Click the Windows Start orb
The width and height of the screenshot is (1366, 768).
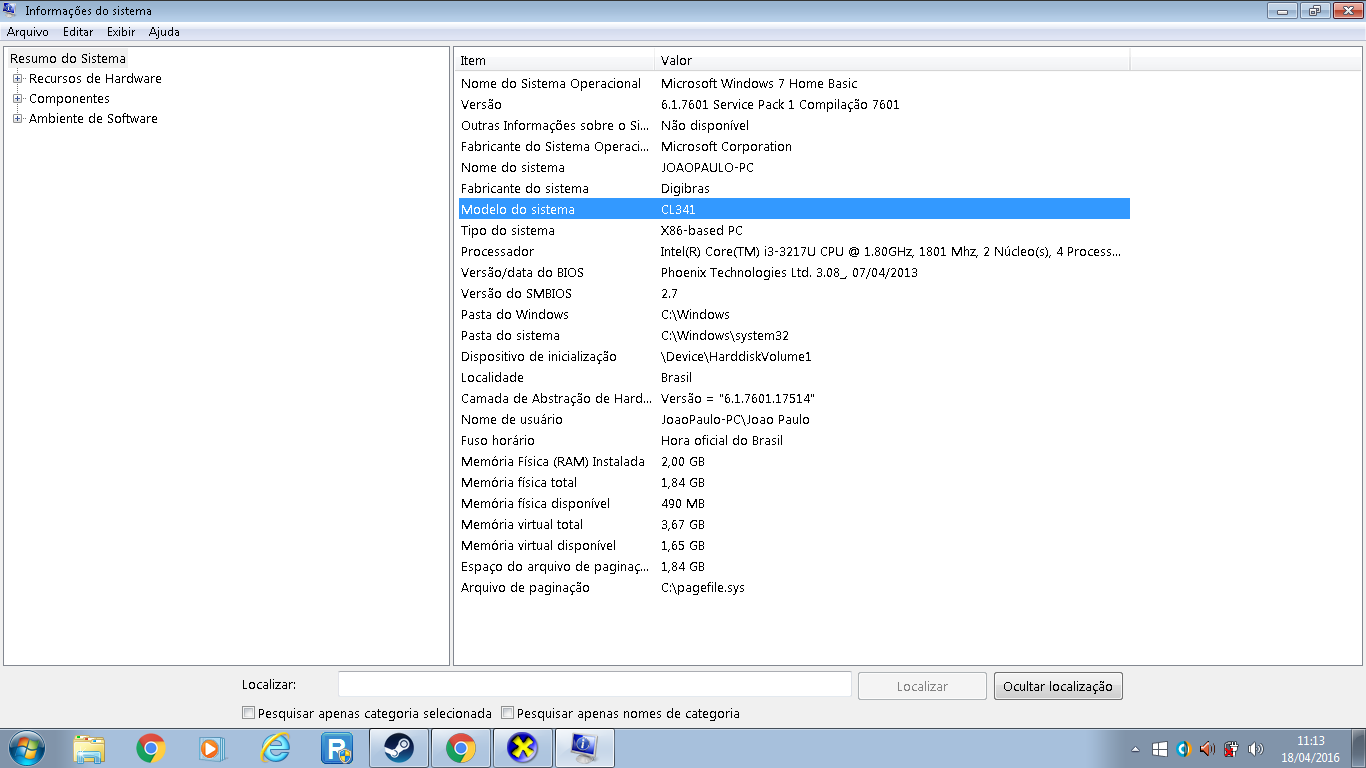pos(27,748)
